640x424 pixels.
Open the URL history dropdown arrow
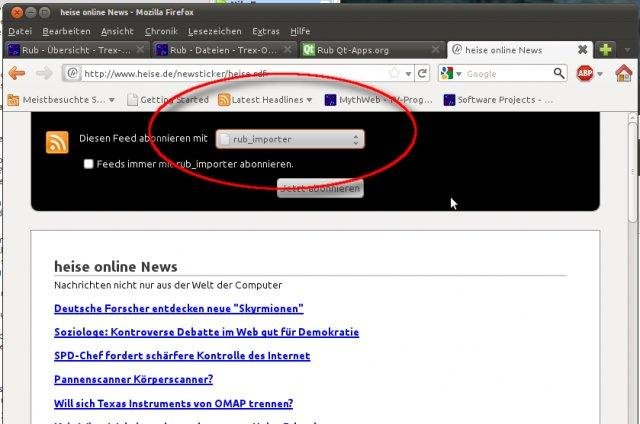(408, 74)
